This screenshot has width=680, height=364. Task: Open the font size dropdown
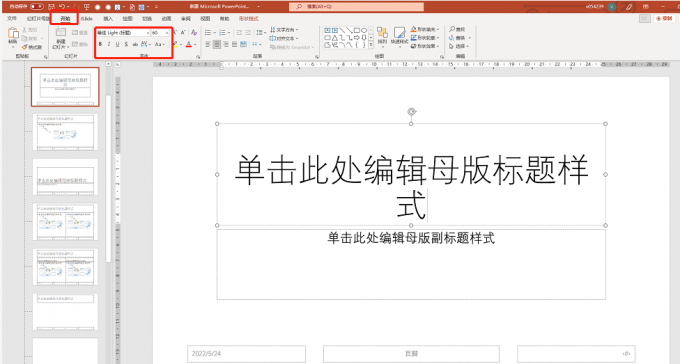[167, 33]
